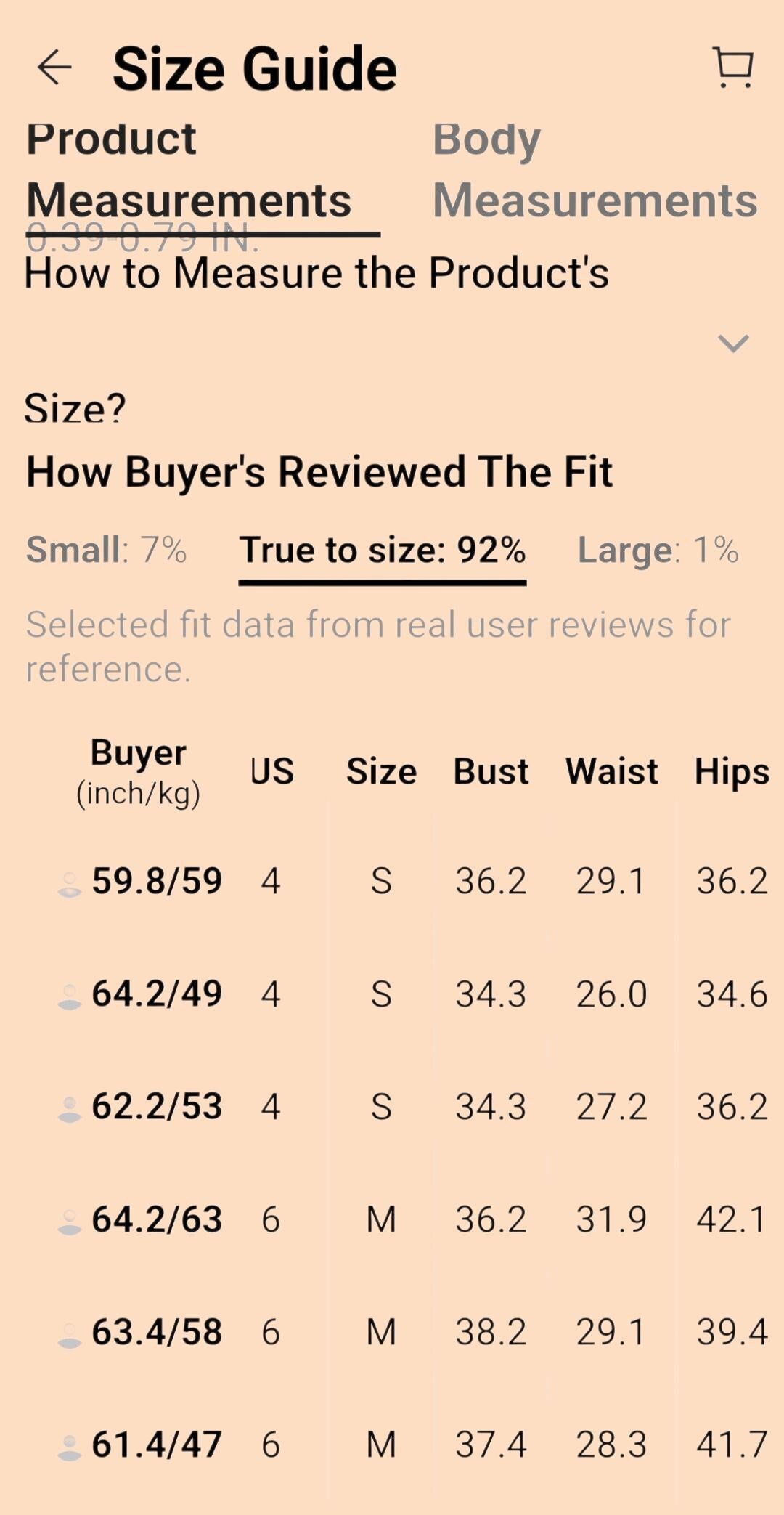Click avatar icon beside buyer 64.2/63

point(70,1222)
